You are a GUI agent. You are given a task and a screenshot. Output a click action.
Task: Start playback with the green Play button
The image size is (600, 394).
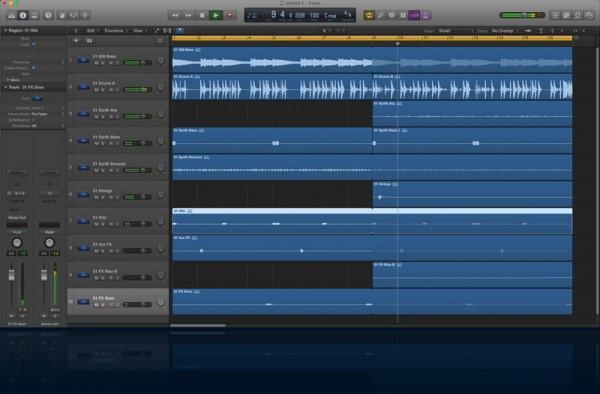pyautogui.click(x=216, y=15)
